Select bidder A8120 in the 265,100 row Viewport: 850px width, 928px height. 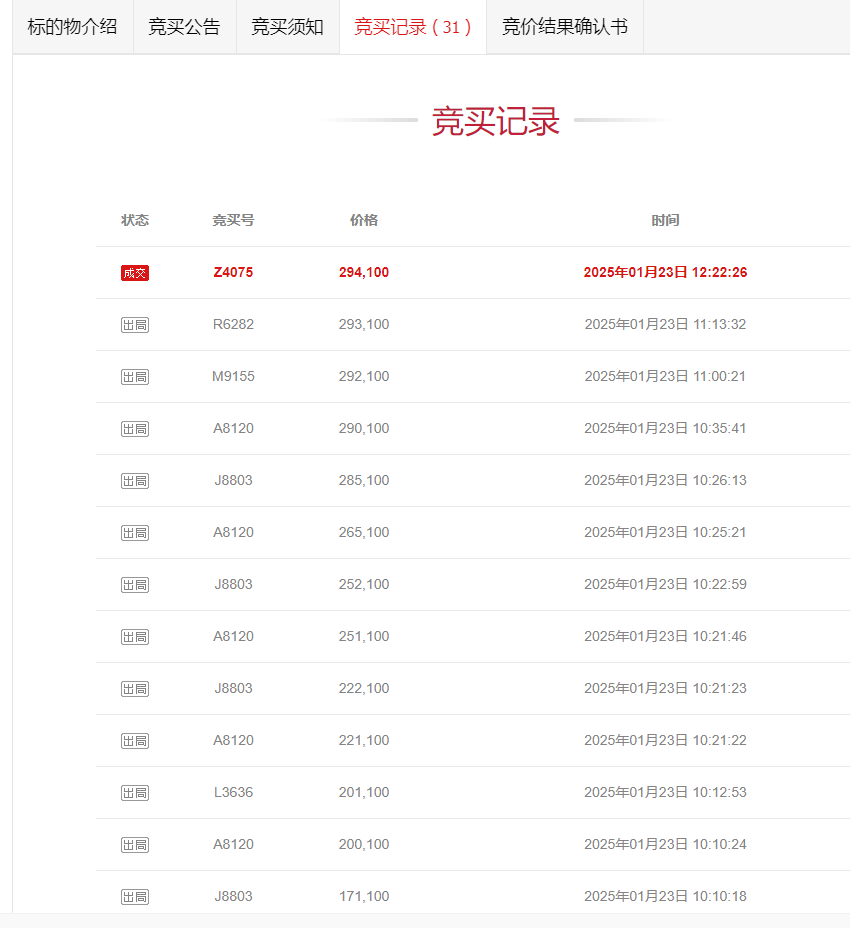point(233,533)
